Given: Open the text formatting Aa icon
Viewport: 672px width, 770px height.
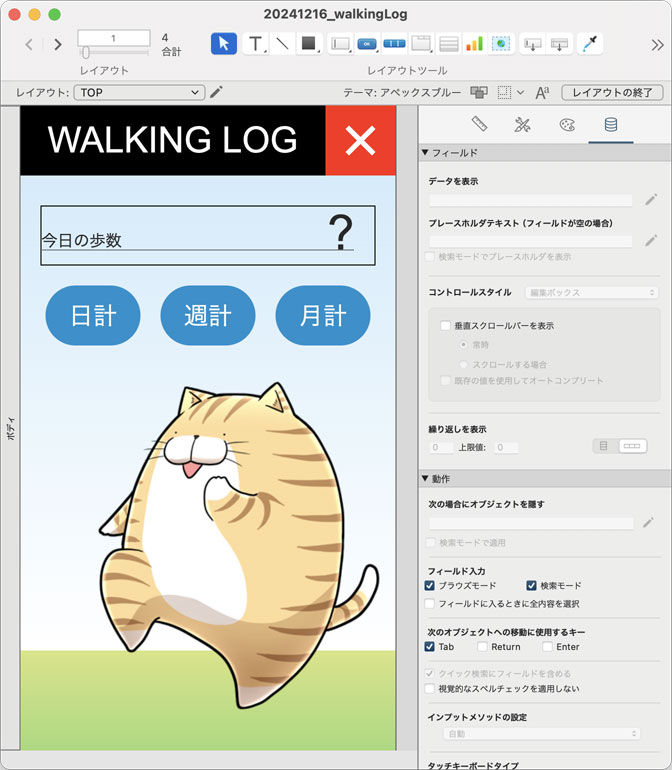Looking at the screenshot, I should pyautogui.click(x=542, y=92).
